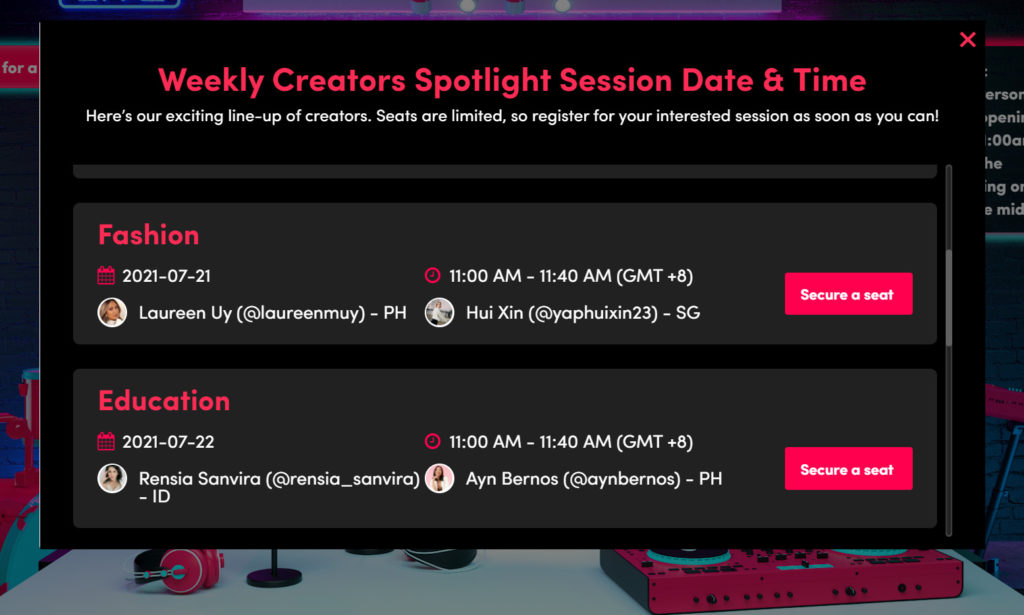Click the Education session clock icon
Image resolution: width=1024 pixels, height=615 pixels.
coord(432,442)
